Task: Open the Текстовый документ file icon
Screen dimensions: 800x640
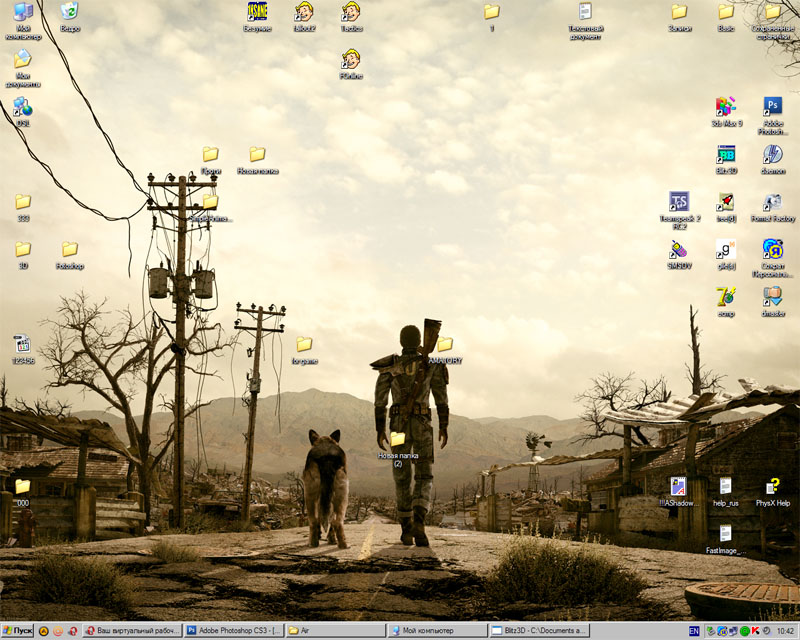Action: [x=585, y=12]
